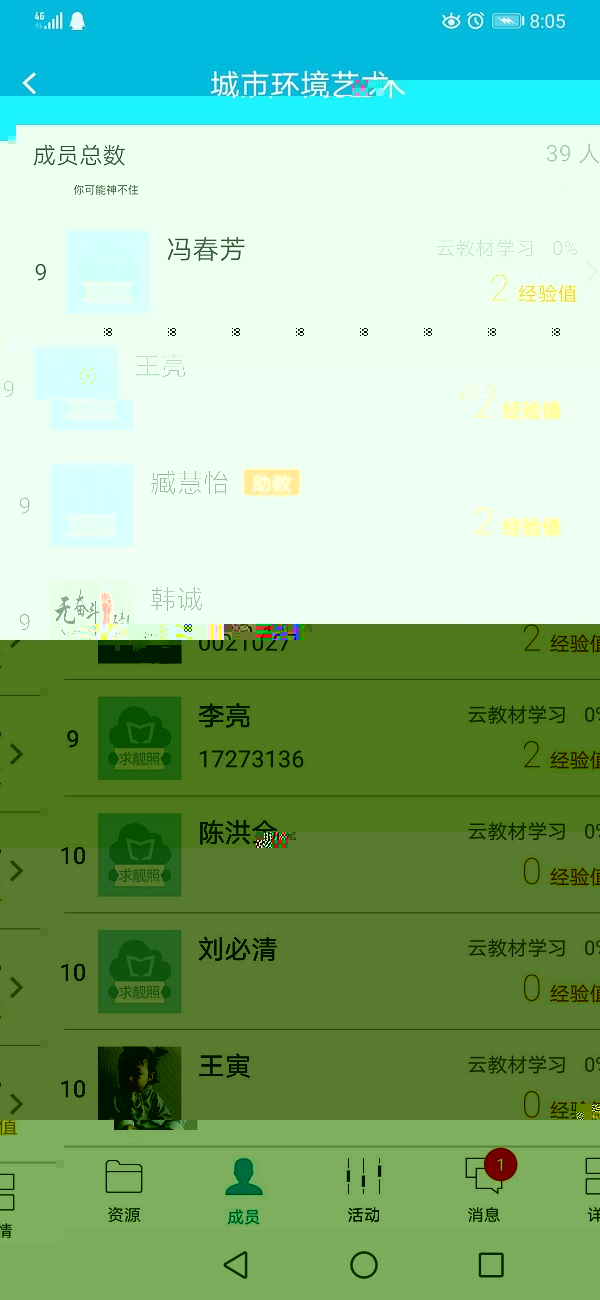
Task: Tap Android home circle button
Action: click(x=364, y=1265)
